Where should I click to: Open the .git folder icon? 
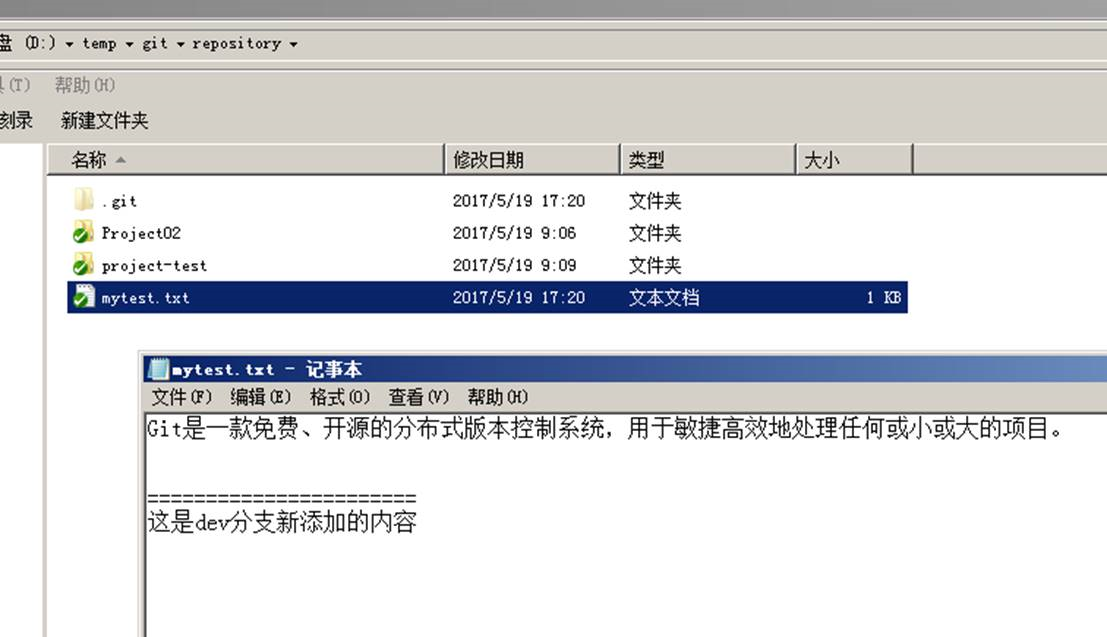tap(83, 200)
